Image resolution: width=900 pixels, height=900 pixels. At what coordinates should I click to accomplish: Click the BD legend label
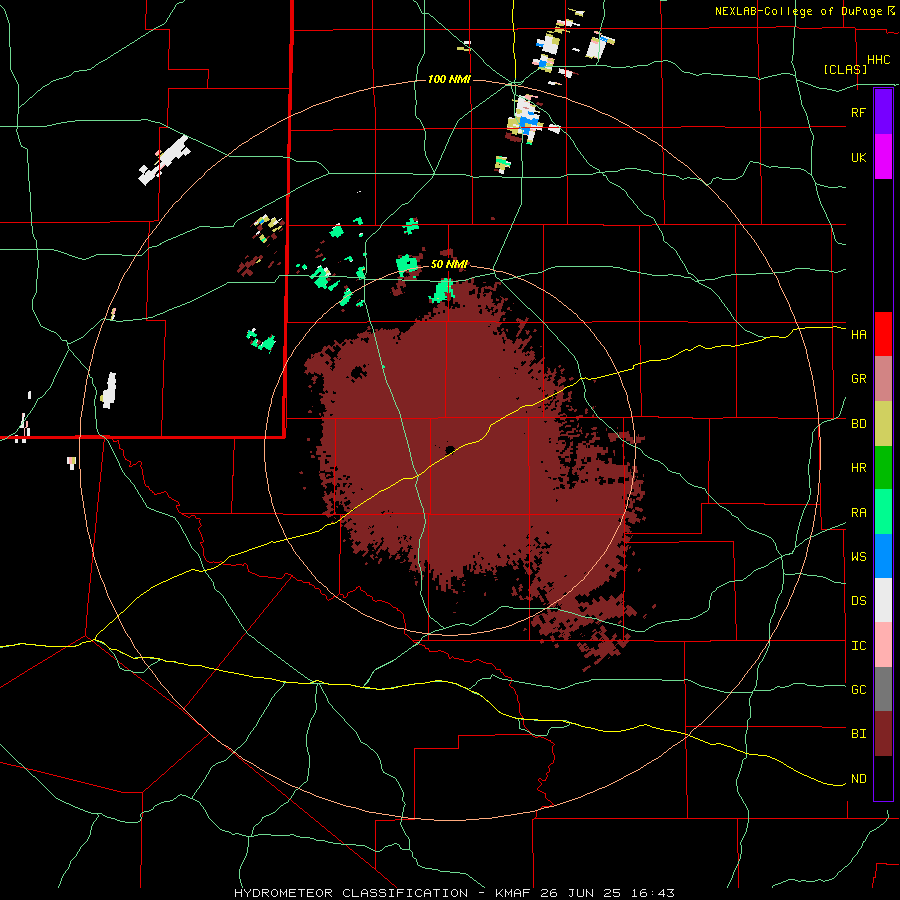tap(858, 424)
